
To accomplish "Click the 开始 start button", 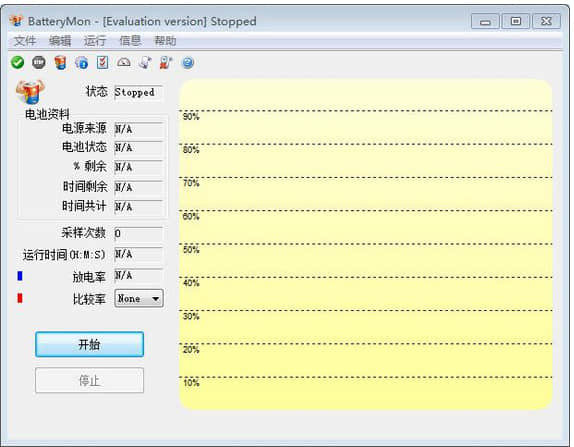I will pyautogui.click(x=89, y=344).
